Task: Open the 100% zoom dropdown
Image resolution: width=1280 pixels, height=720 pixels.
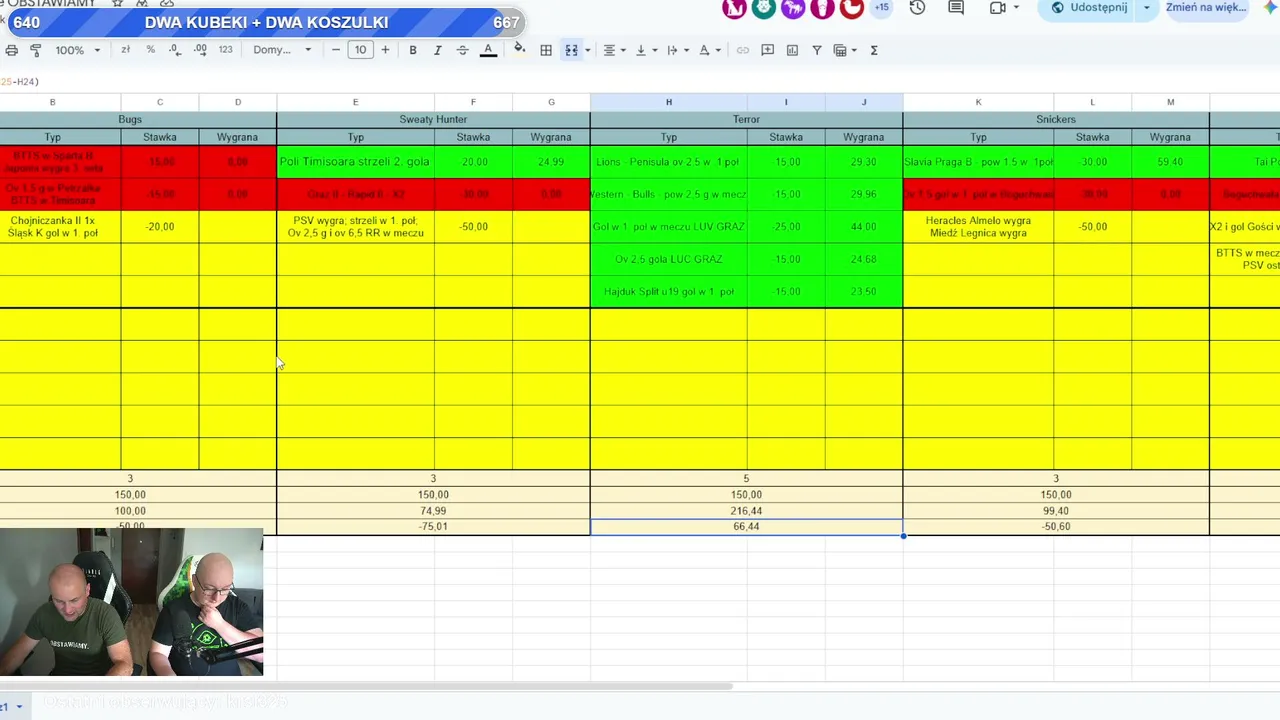Action: (78, 50)
